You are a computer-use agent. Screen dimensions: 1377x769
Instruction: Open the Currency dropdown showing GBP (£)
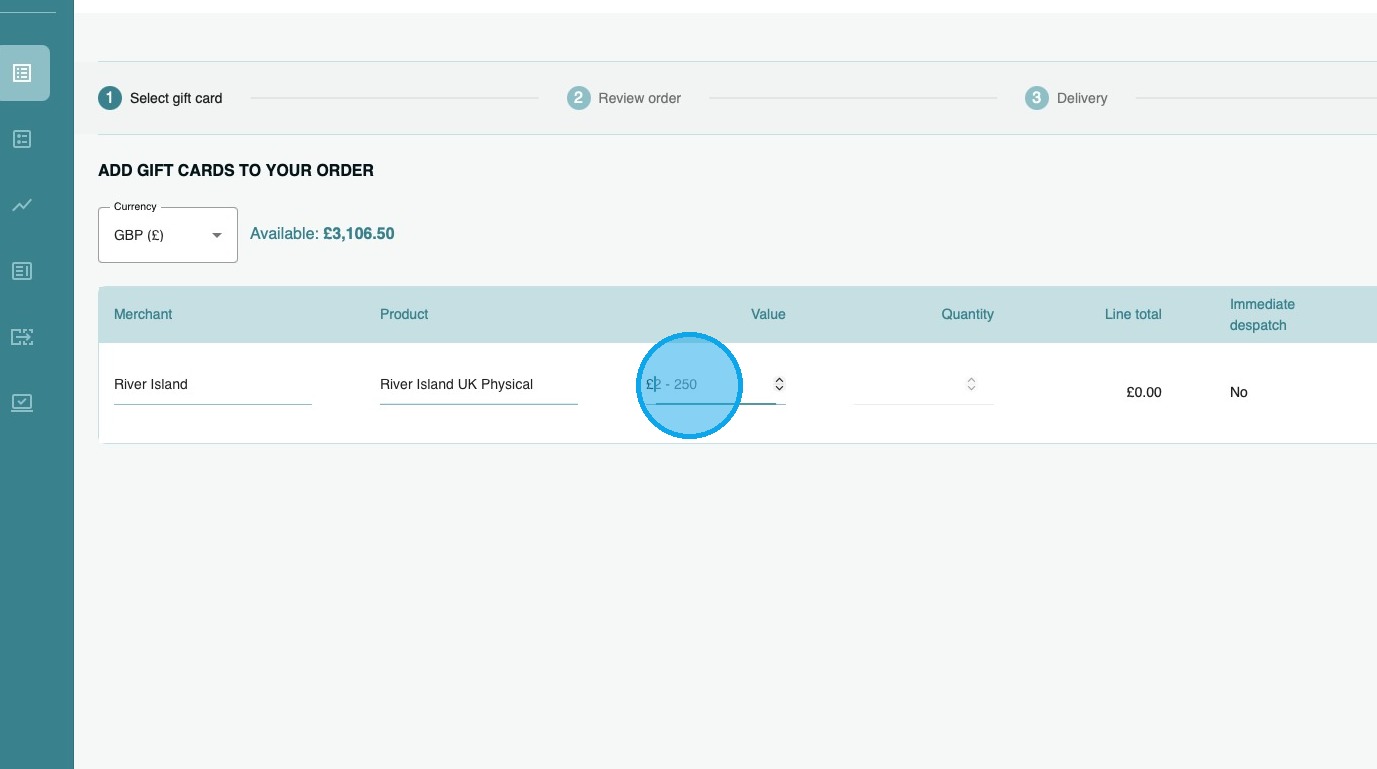point(168,235)
